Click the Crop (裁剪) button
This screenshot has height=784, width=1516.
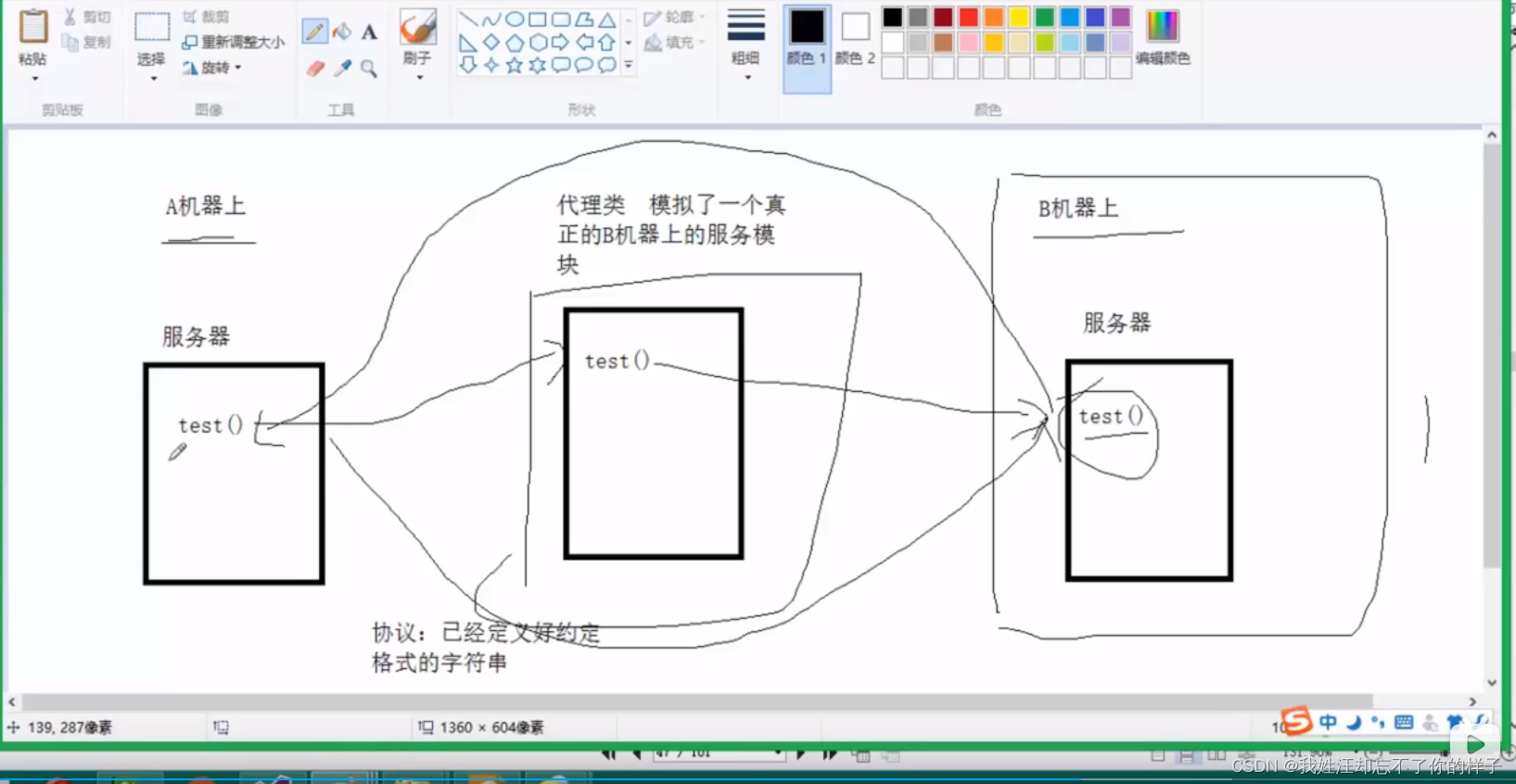coord(206,17)
